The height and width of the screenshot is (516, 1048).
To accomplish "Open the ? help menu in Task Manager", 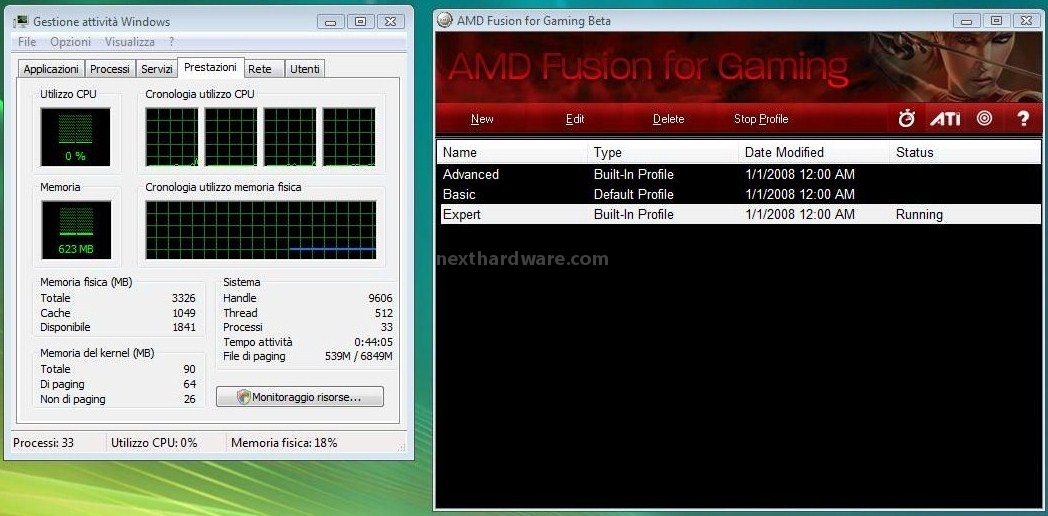I will point(171,41).
